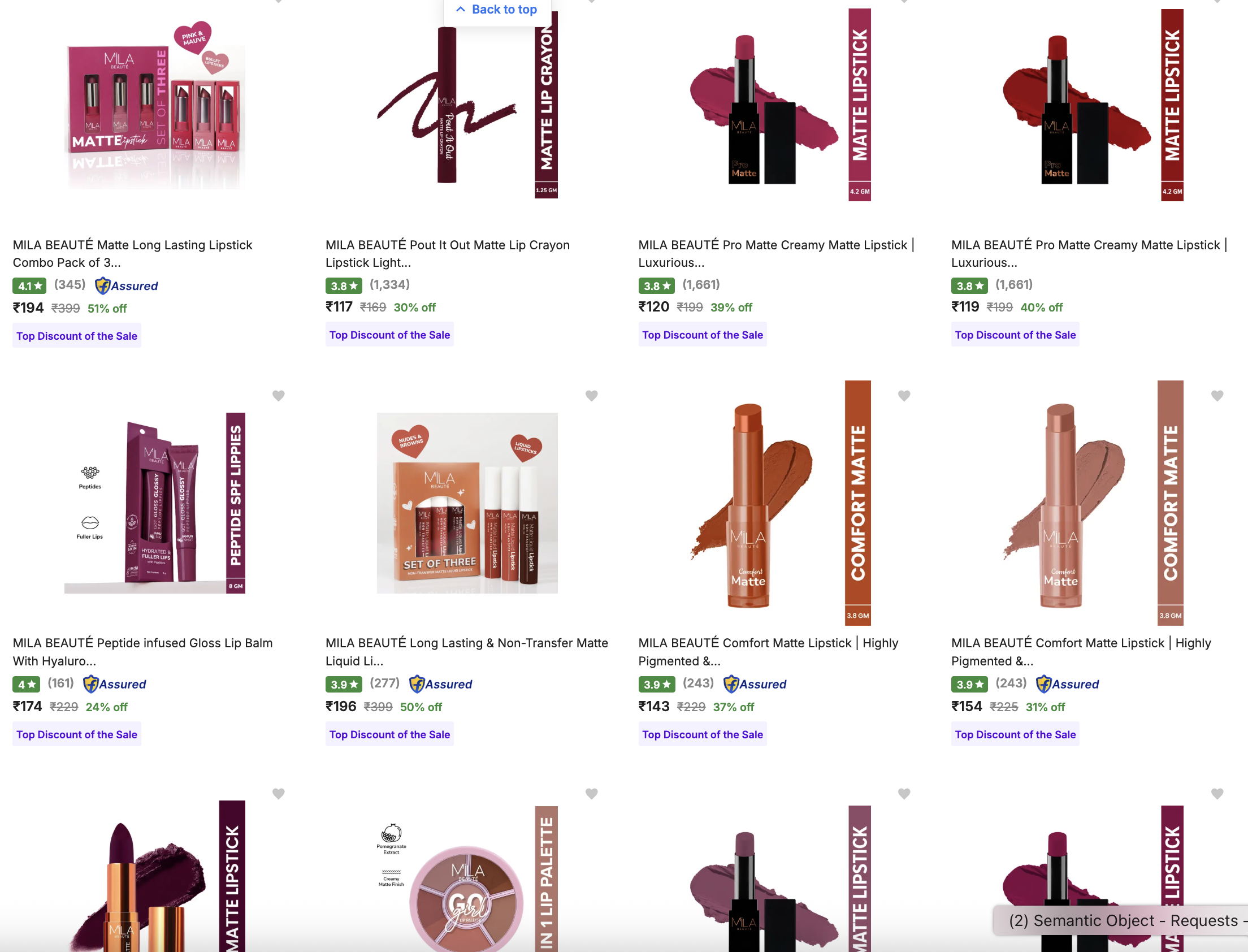Open Matte Long Lasting Lipstick Combo Pack title
This screenshot has width=1248, height=952.
pyautogui.click(x=133, y=253)
